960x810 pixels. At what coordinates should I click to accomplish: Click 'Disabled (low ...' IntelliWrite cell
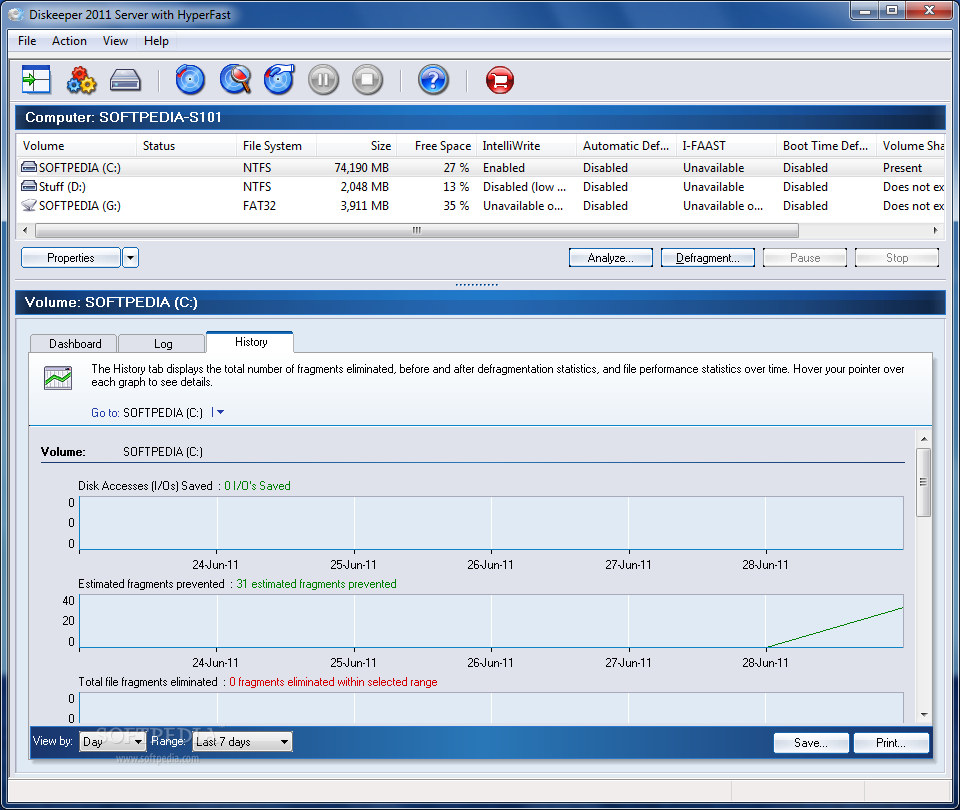(524, 186)
